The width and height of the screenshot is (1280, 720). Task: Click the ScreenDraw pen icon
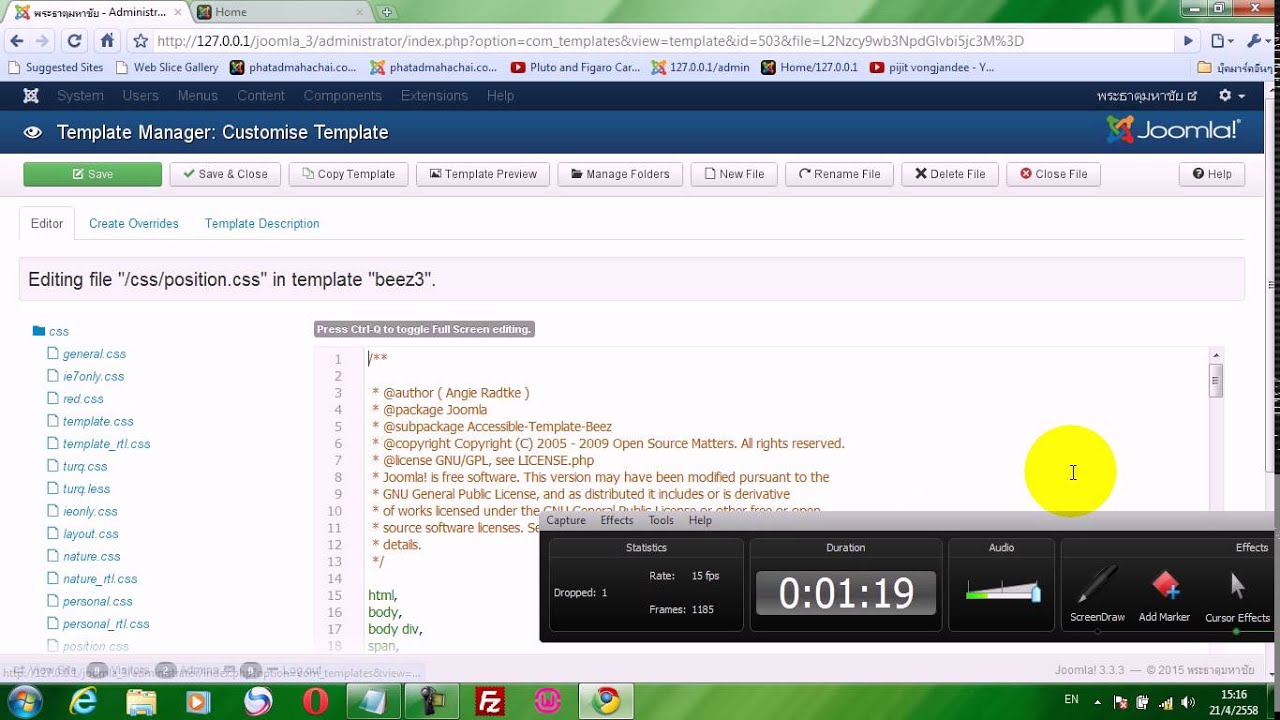[1097, 586]
